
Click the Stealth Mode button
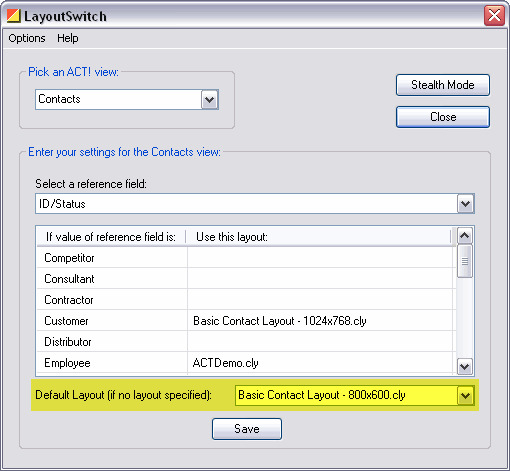coord(443,85)
